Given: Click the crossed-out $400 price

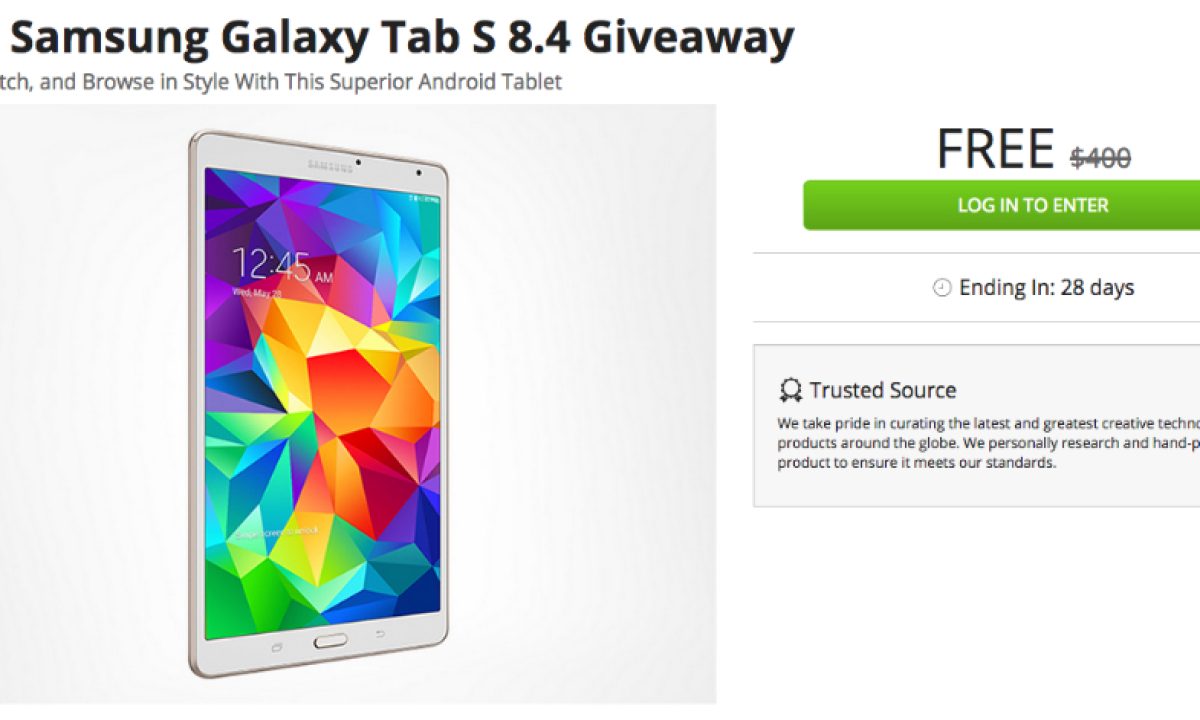Looking at the screenshot, I should click(1100, 157).
